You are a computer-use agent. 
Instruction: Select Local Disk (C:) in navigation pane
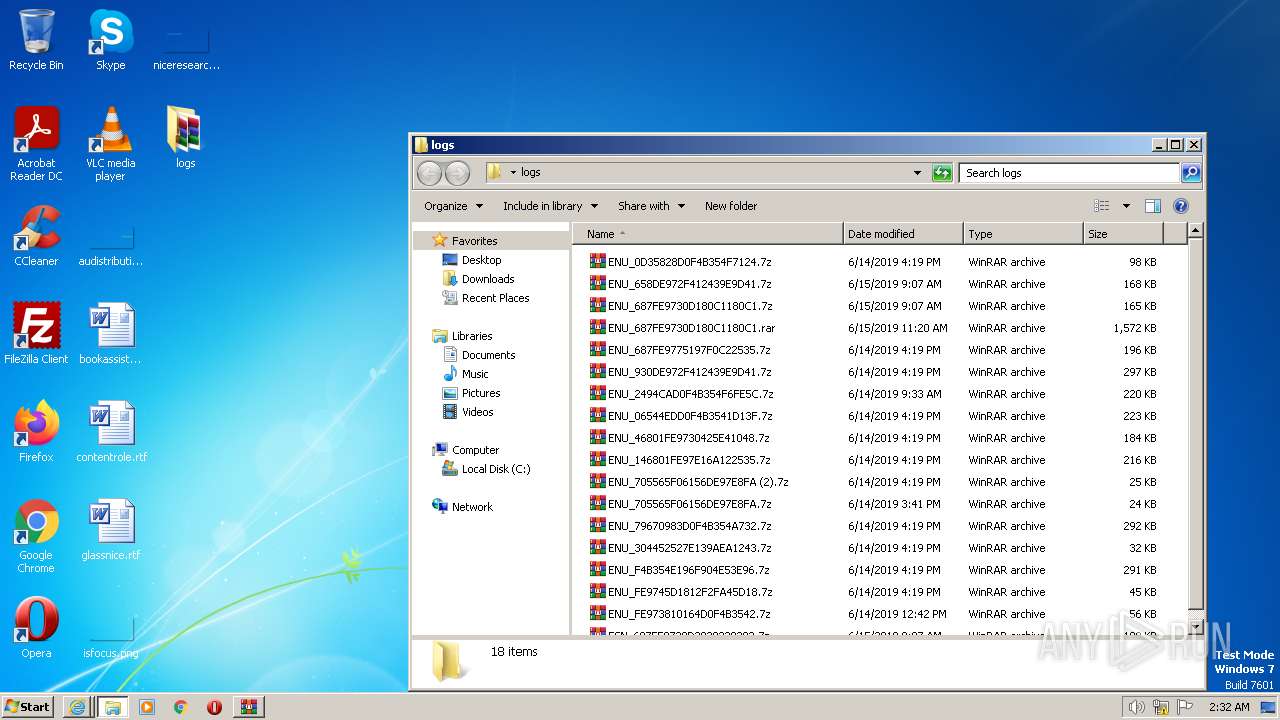click(496, 469)
